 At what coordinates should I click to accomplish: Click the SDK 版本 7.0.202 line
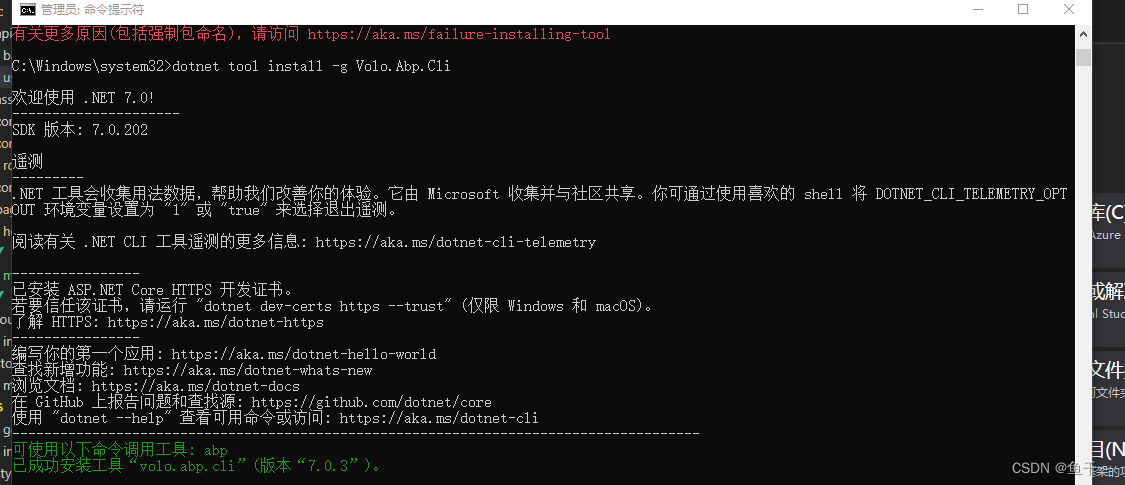tap(80, 130)
